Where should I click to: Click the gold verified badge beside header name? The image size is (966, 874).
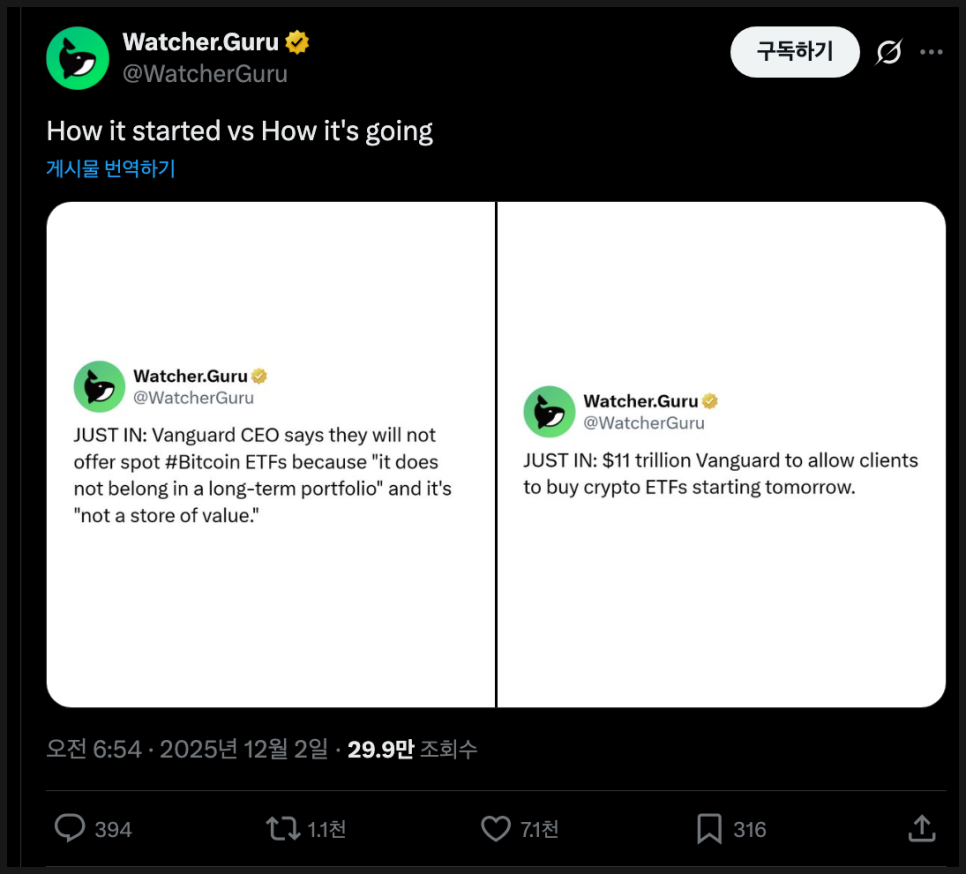(297, 42)
